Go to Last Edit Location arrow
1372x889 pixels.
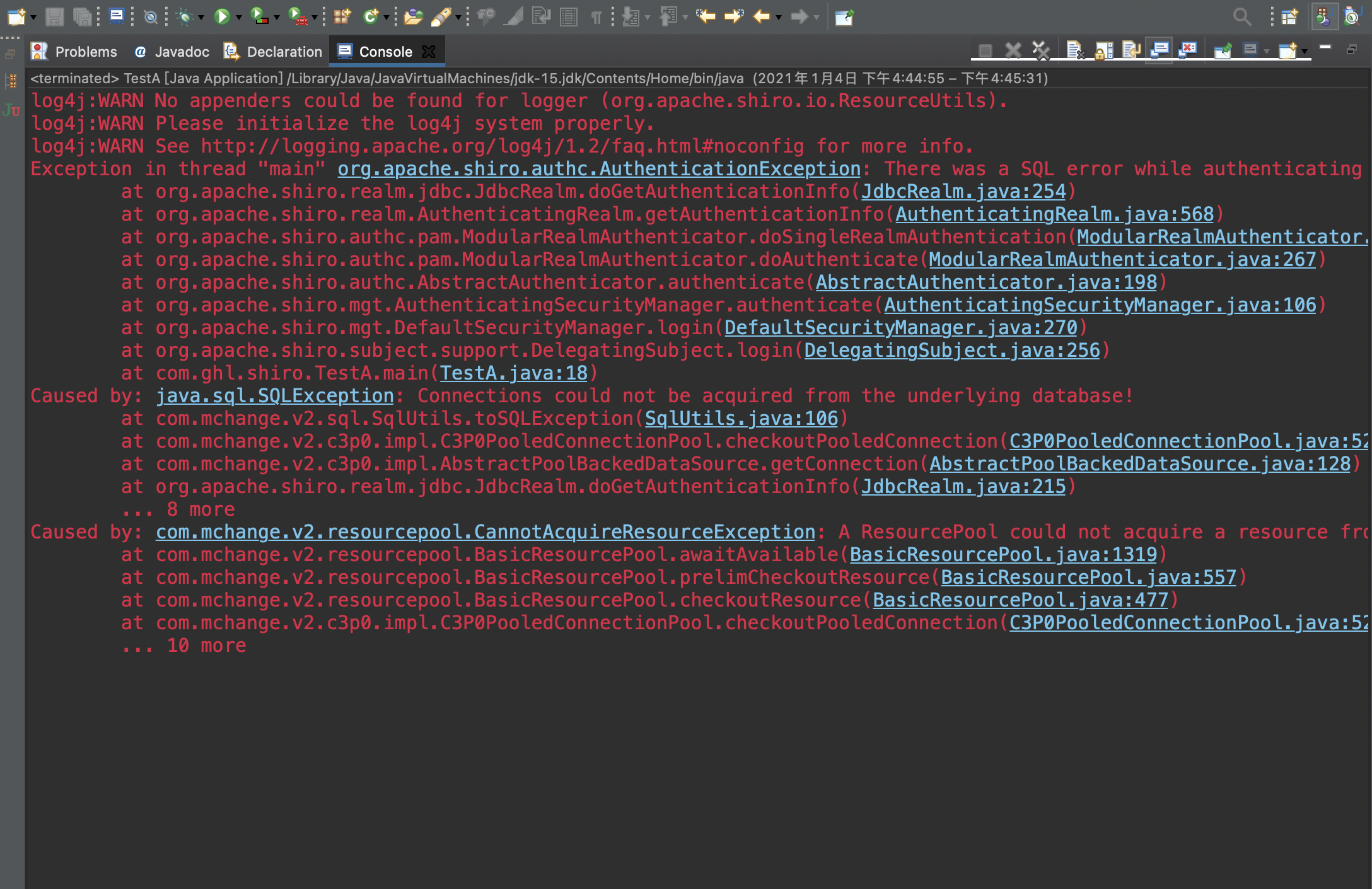[706, 16]
